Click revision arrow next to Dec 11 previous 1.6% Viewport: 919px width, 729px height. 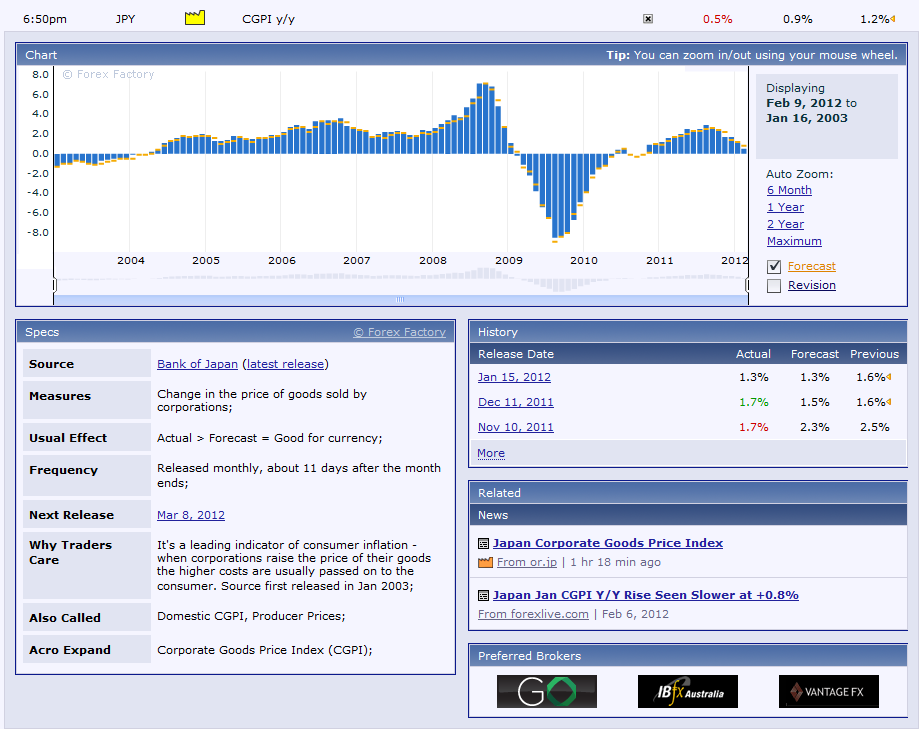(889, 402)
